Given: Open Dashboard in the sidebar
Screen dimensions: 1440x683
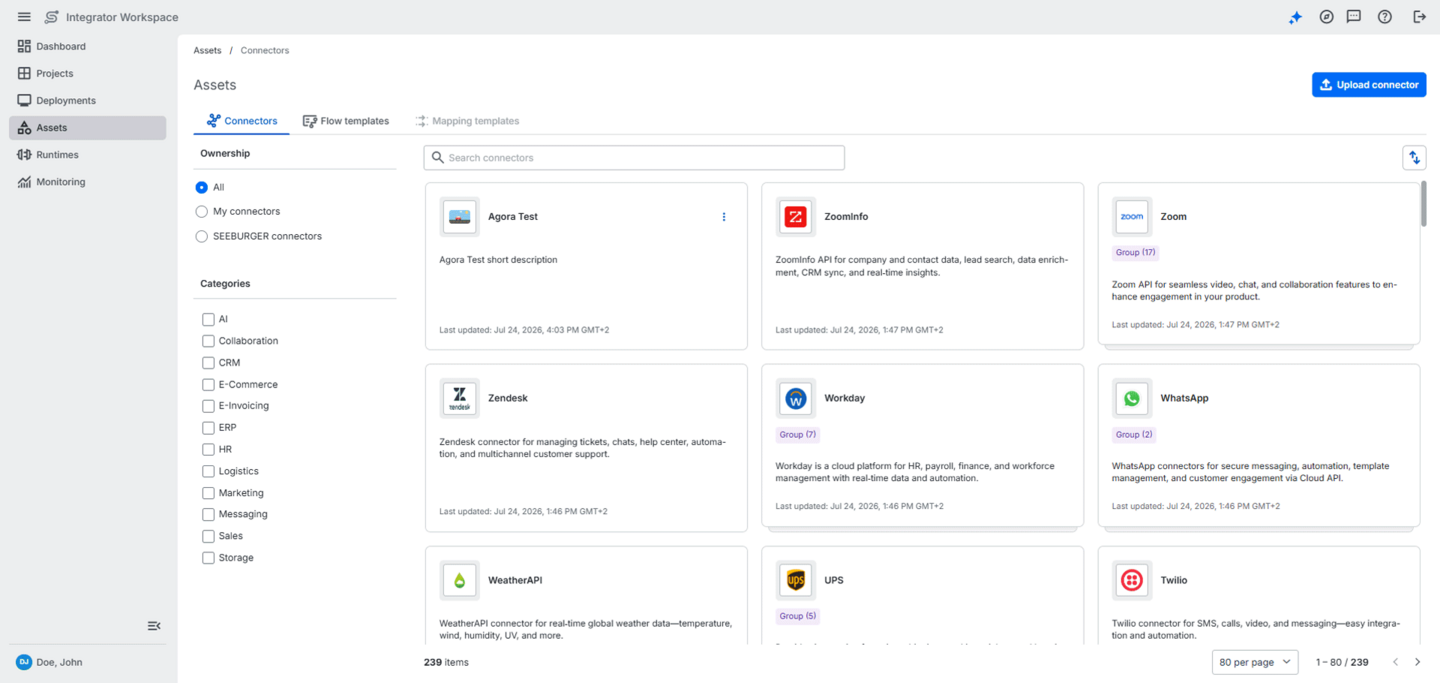Looking at the screenshot, I should 88,46.
